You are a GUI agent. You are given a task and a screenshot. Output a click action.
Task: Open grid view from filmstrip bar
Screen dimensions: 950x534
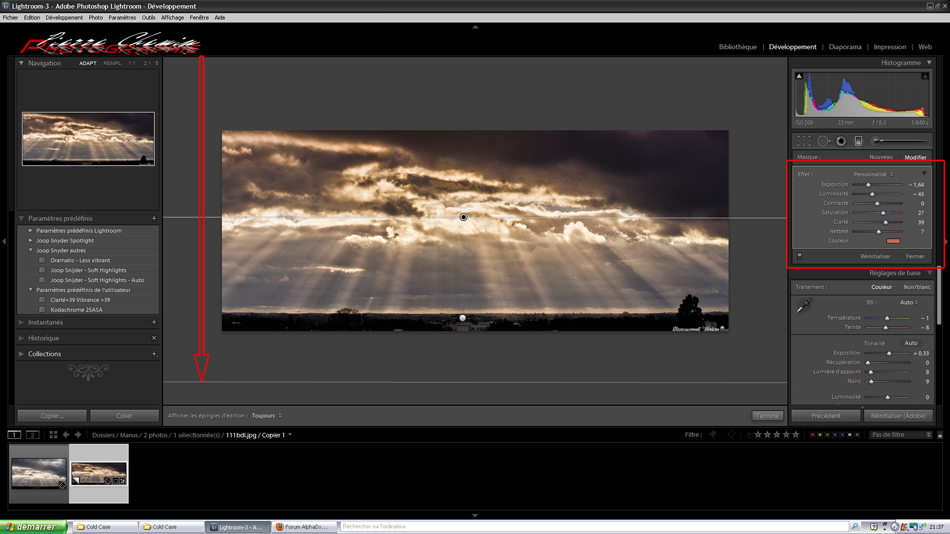(x=53, y=435)
